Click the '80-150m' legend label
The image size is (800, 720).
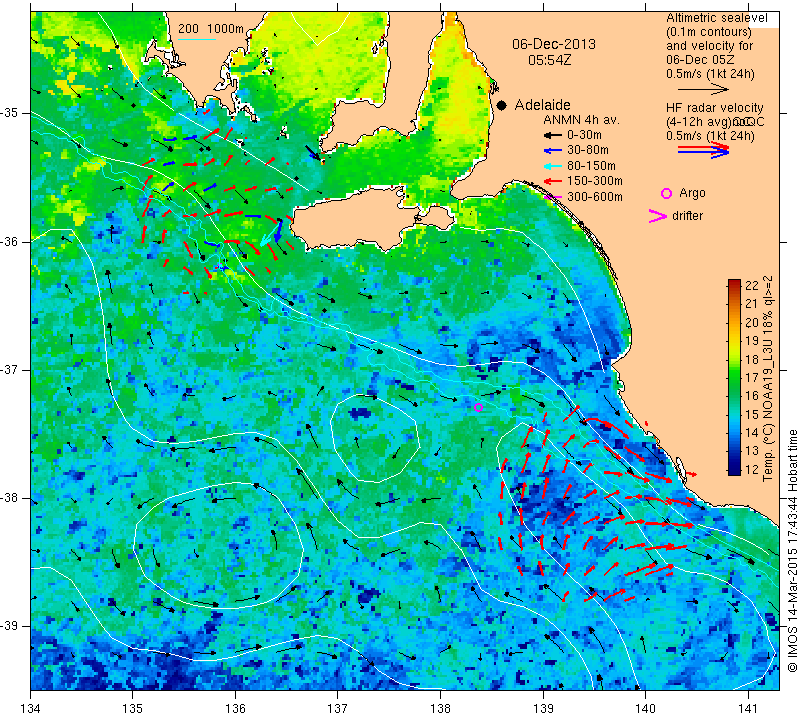(591, 166)
